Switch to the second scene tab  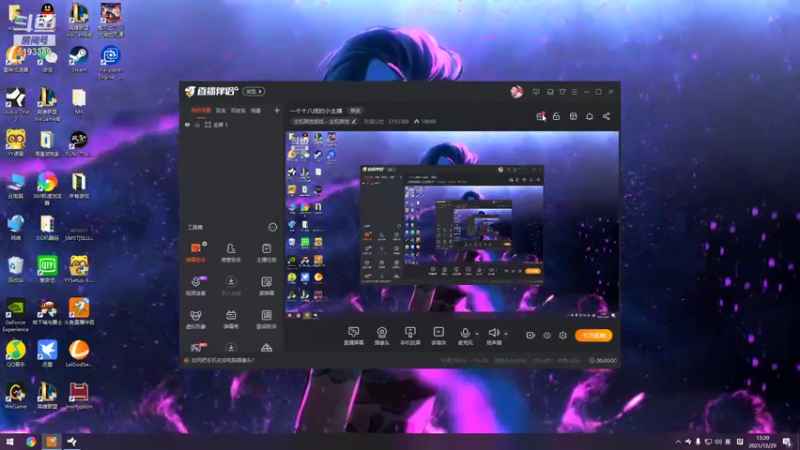coord(220,110)
